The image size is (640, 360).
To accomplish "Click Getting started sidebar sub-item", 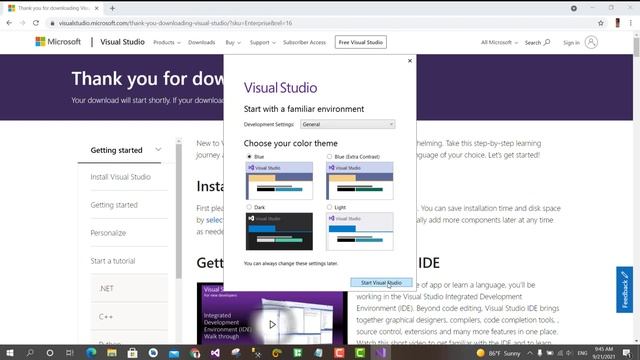I will [x=114, y=205].
